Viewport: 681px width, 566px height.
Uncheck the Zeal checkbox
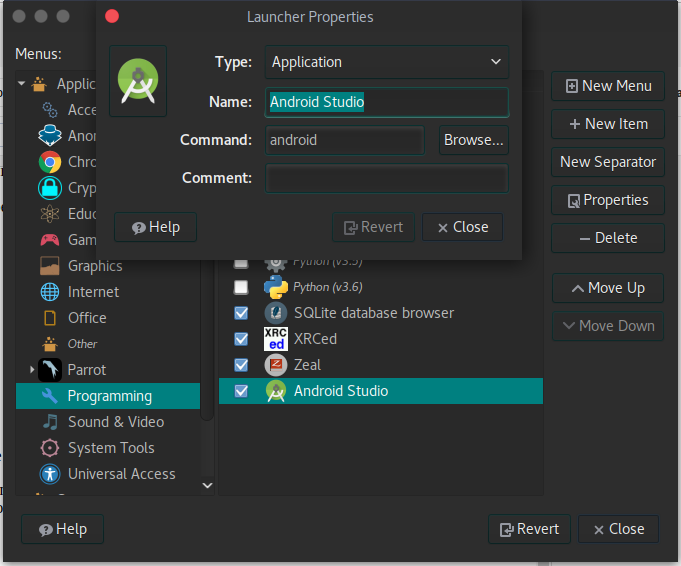[241, 365]
